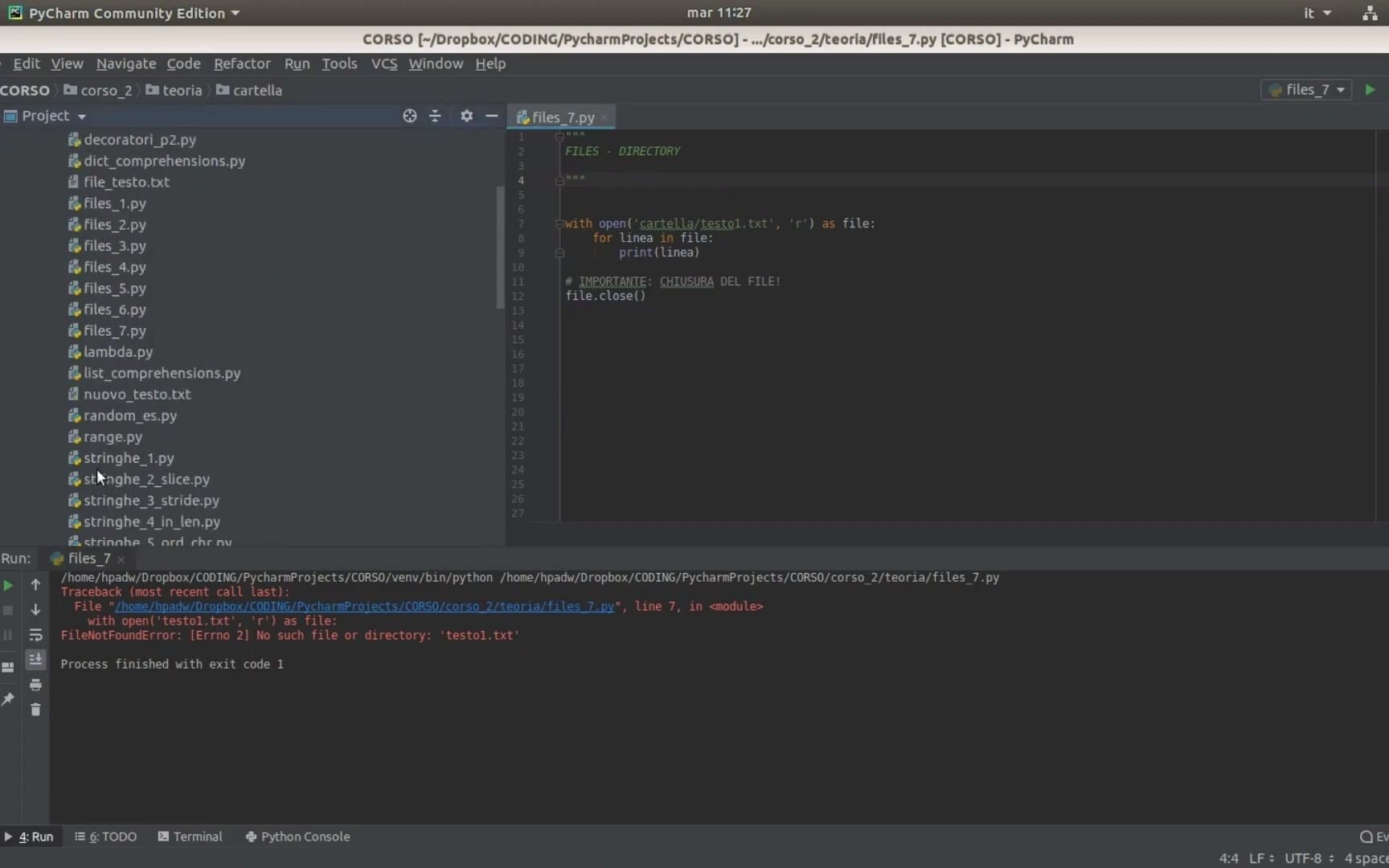Open Project panel settings gear

pyautogui.click(x=466, y=116)
